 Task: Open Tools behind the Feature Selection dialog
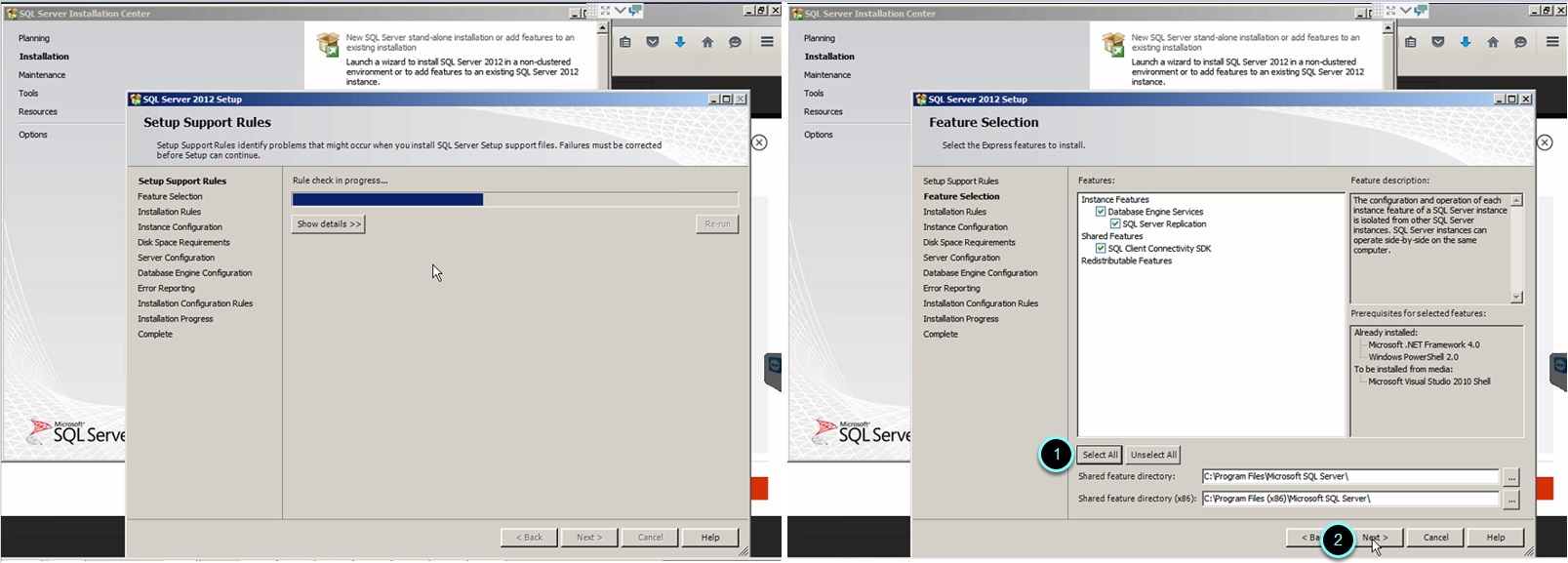pos(814,94)
